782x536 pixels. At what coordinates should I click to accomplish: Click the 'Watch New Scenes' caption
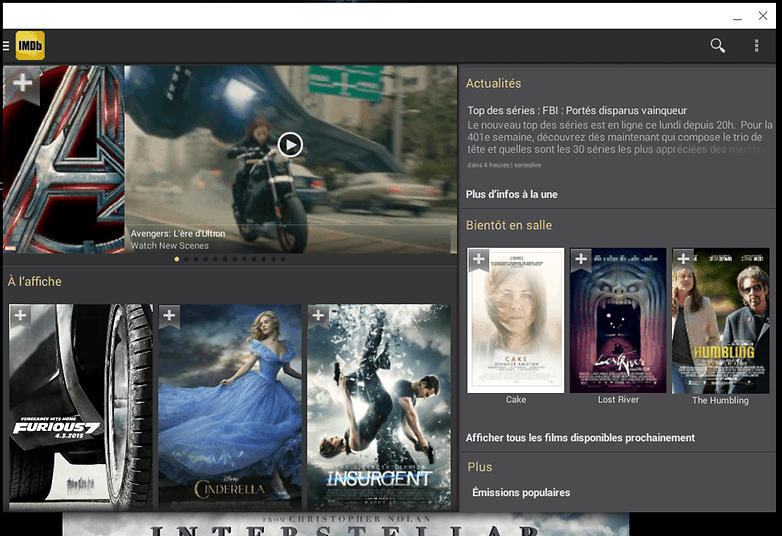[170, 246]
